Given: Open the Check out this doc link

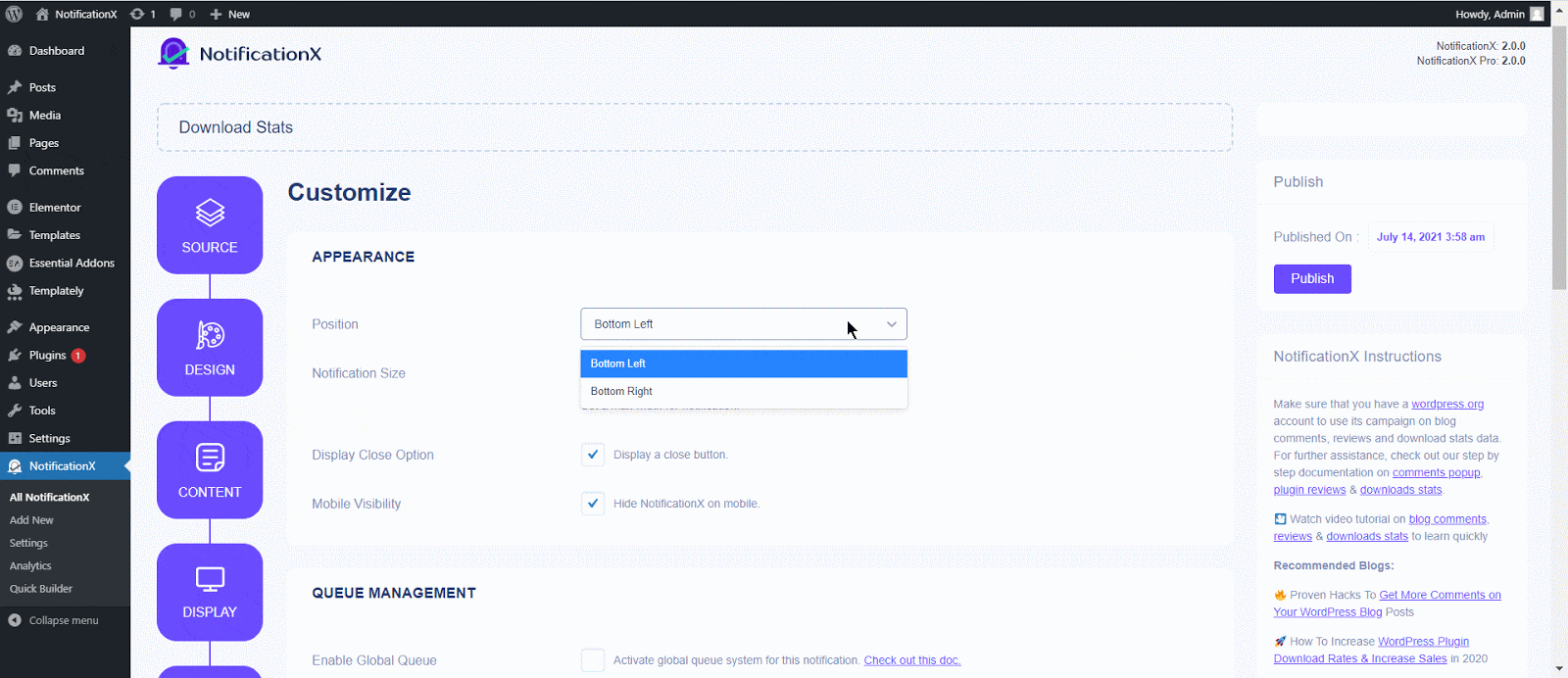Looking at the screenshot, I should (912, 660).
